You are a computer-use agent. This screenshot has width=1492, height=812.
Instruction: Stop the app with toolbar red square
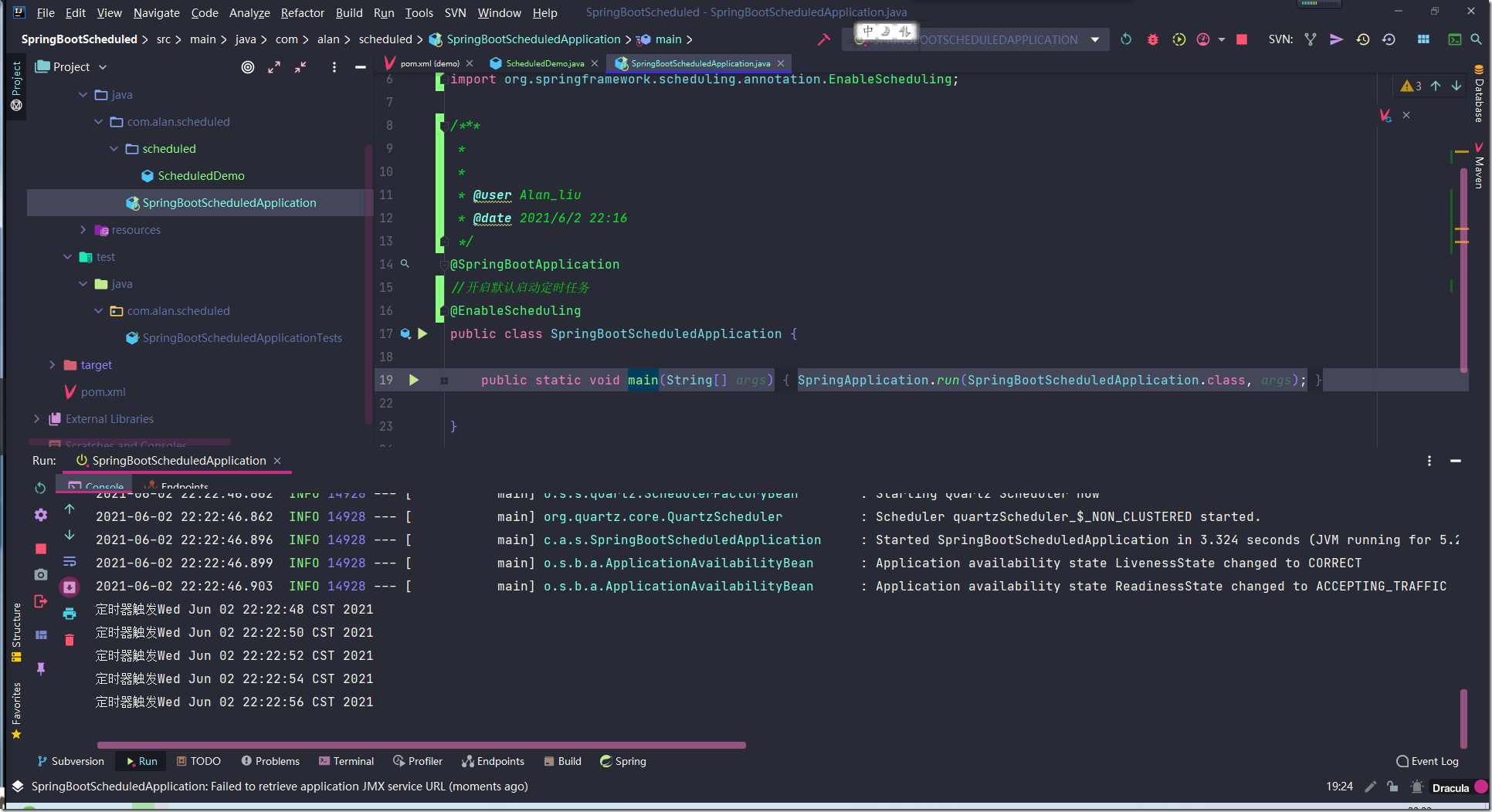click(x=1242, y=39)
